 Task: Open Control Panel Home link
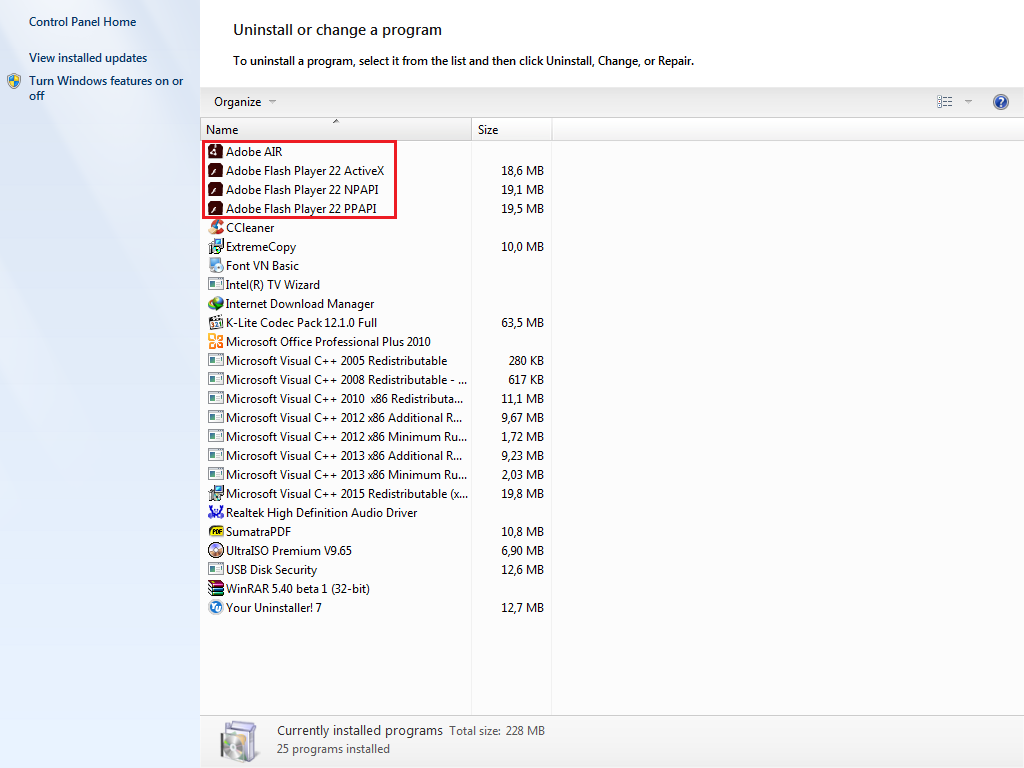82,22
